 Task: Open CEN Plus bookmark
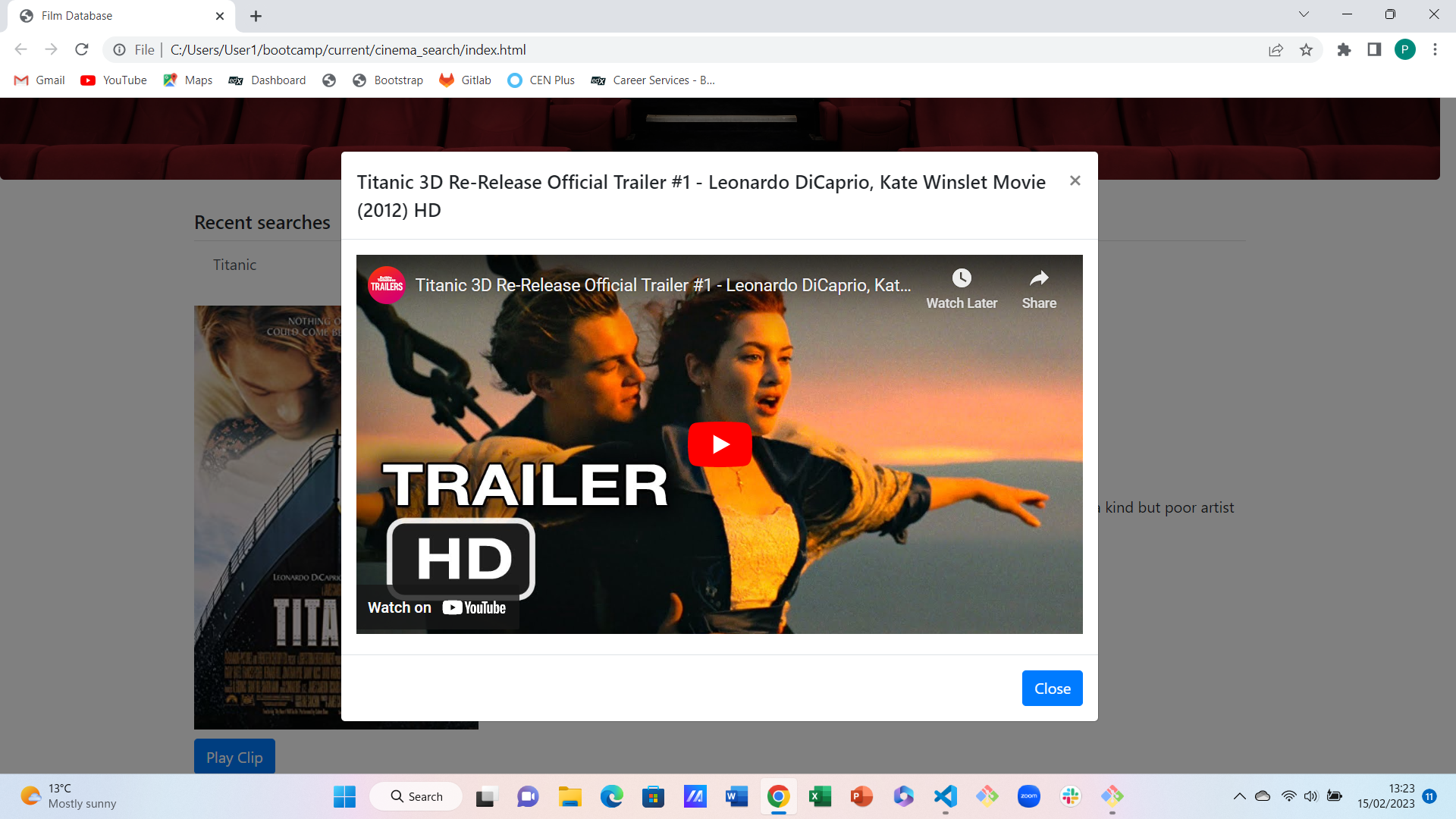point(541,80)
